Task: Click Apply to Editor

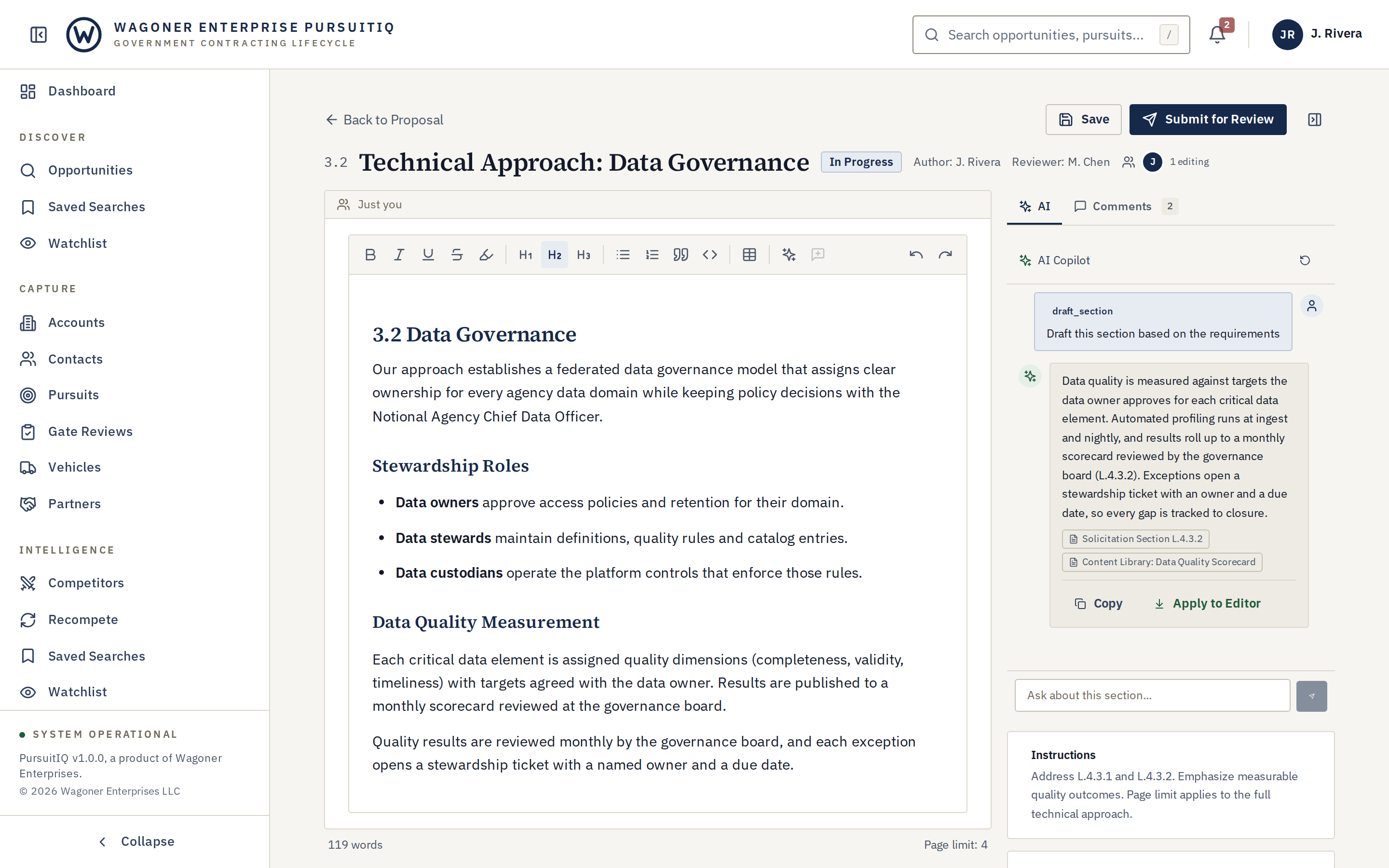Action: coord(1208,603)
